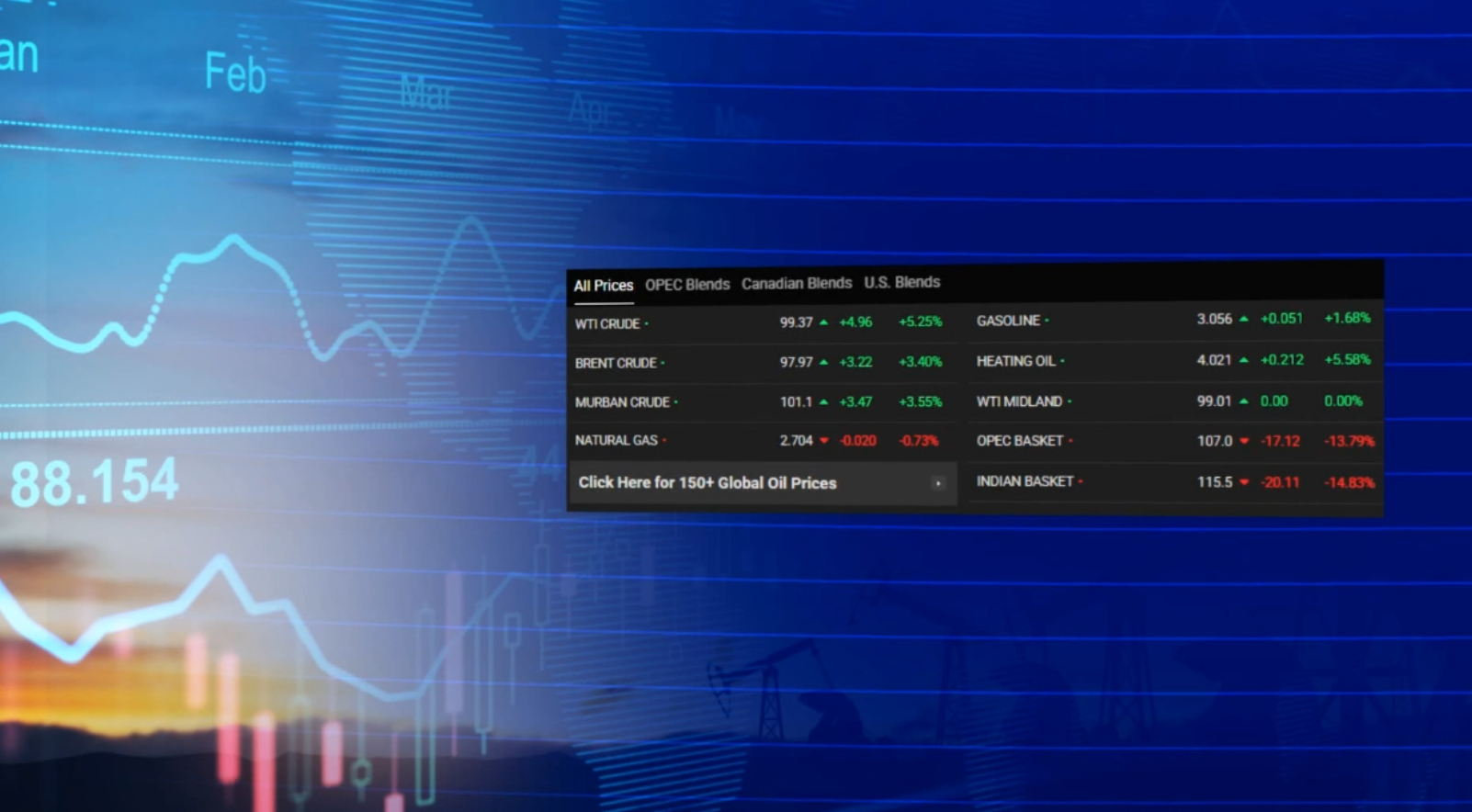Image resolution: width=1472 pixels, height=812 pixels.
Task: Open the BRENT CRUDE price link
Action: coord(615,364)
